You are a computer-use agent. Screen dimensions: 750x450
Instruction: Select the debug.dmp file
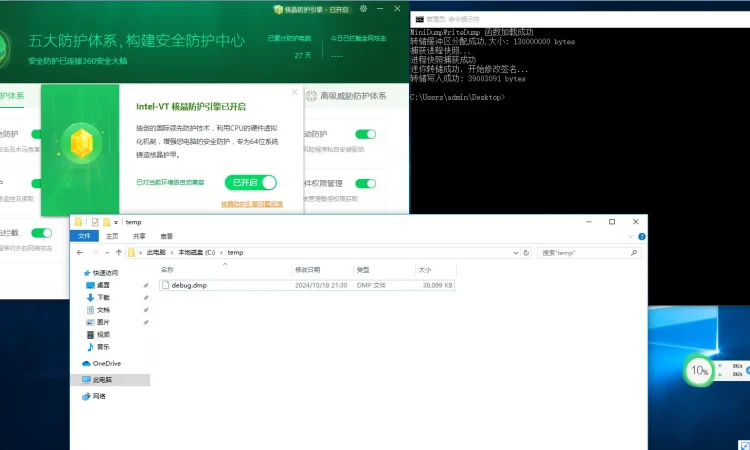307,285
